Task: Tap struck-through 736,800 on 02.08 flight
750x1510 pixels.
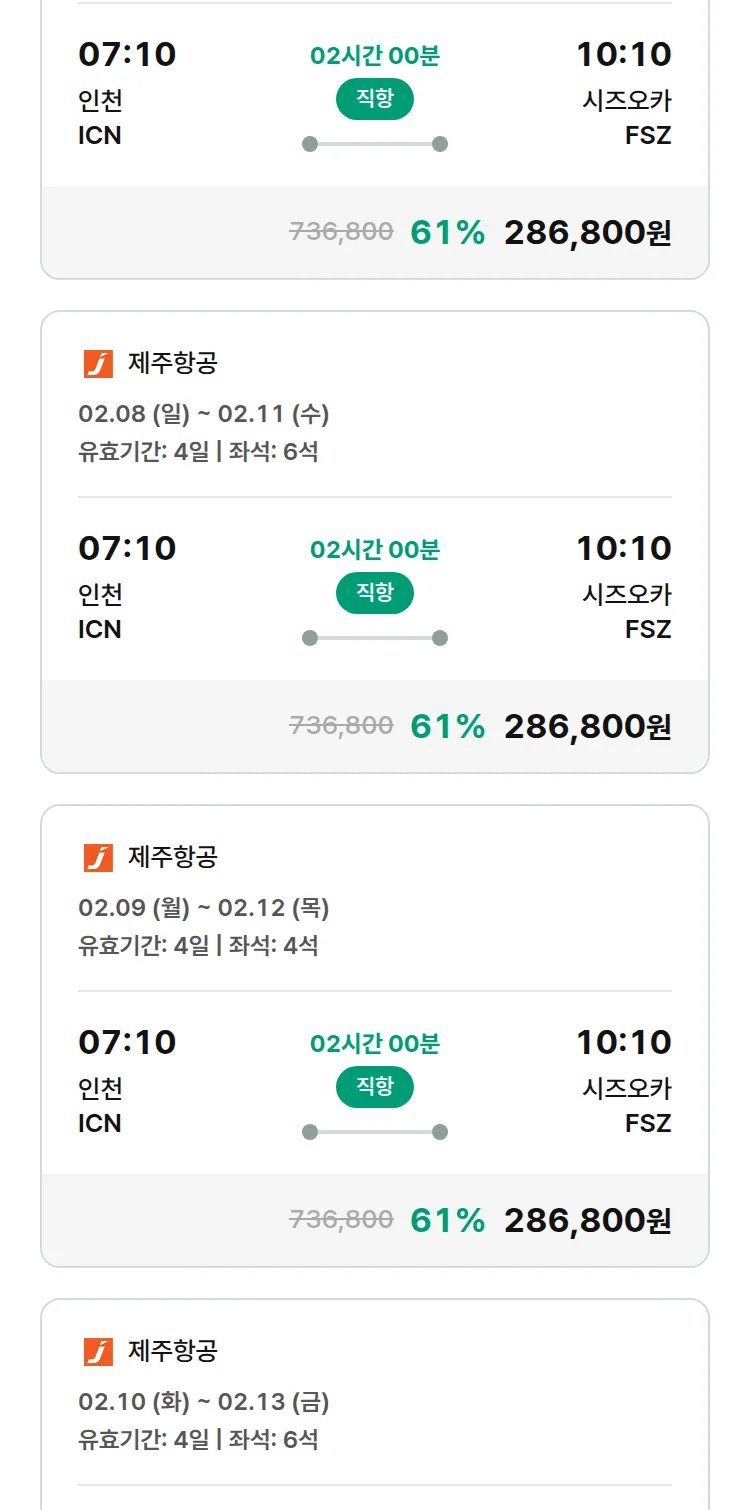Action: (x=341, y=726)
